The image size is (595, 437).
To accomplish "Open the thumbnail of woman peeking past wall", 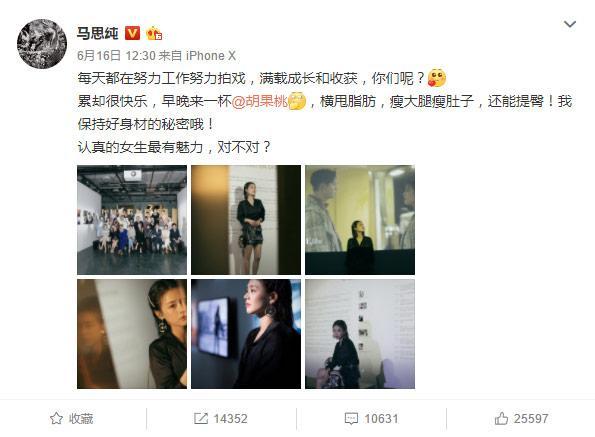I will point(132,334).
